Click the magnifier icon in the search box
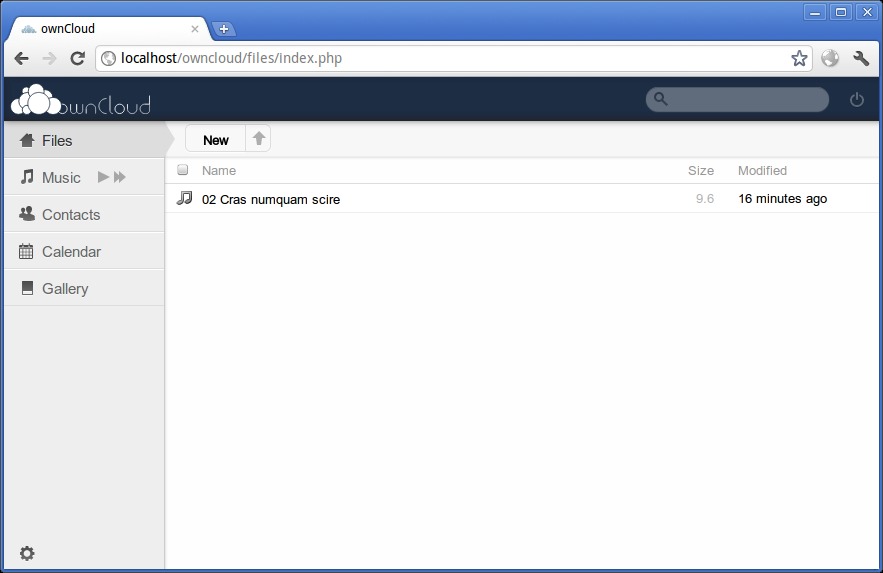This screenshot has height=573, width=883. click(661, 100)
